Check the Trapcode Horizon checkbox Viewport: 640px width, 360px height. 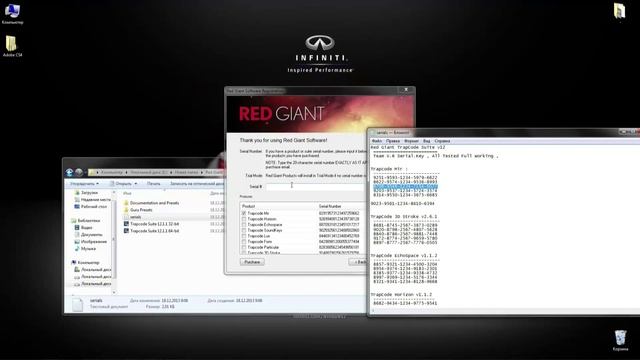click(244, 219)
